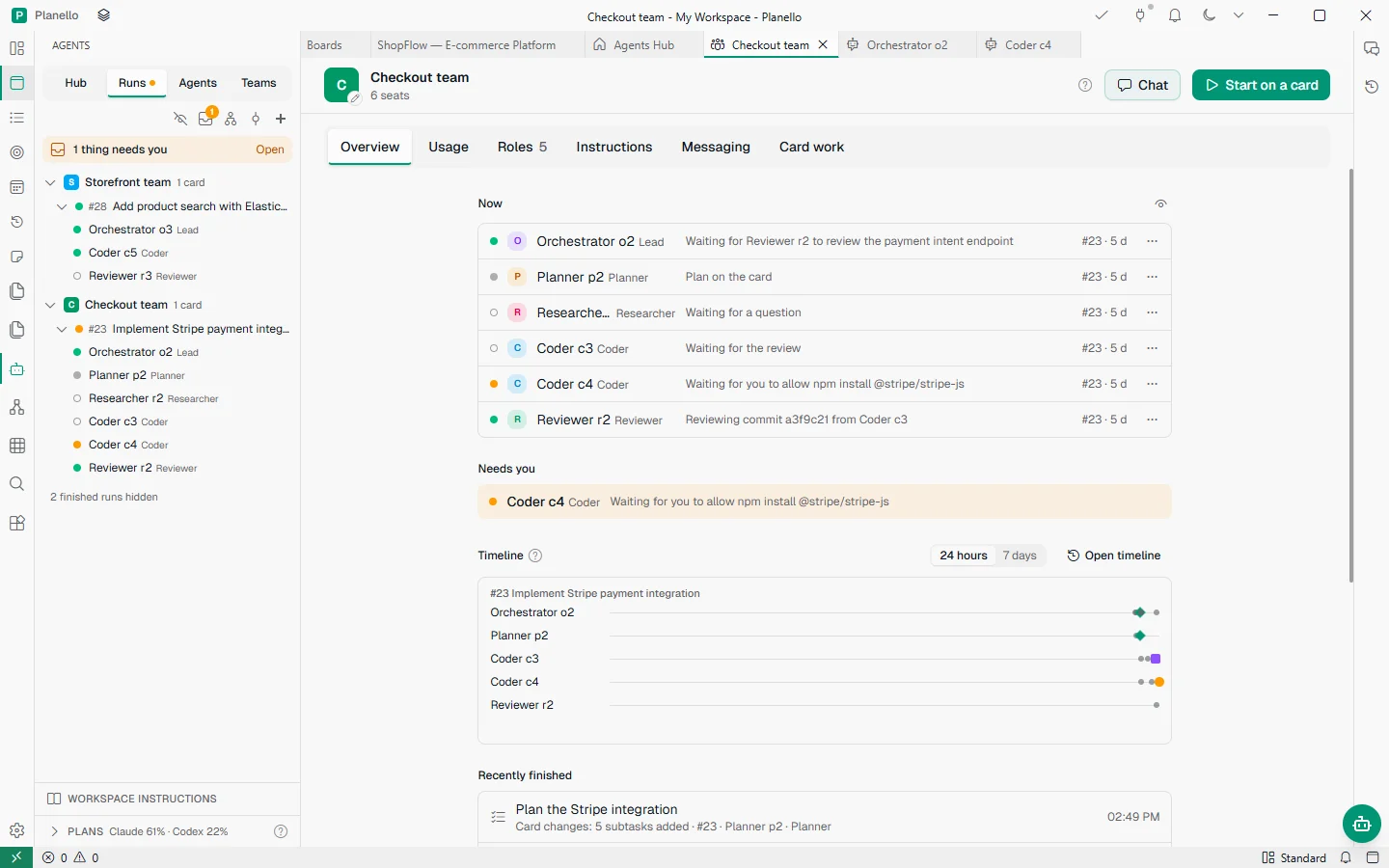Open notifications bell in the title bar
This screenshot has height=868, width=1389.
(x=1175, y=15)
